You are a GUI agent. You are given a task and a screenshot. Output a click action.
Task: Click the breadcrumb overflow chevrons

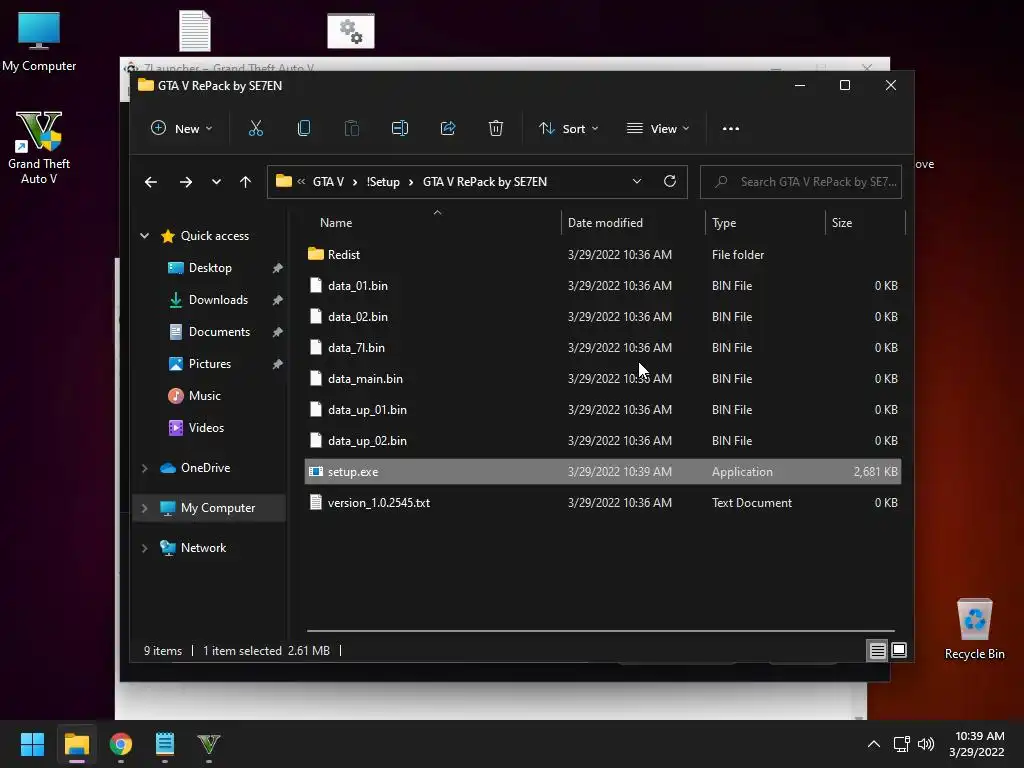coord(301,182)
